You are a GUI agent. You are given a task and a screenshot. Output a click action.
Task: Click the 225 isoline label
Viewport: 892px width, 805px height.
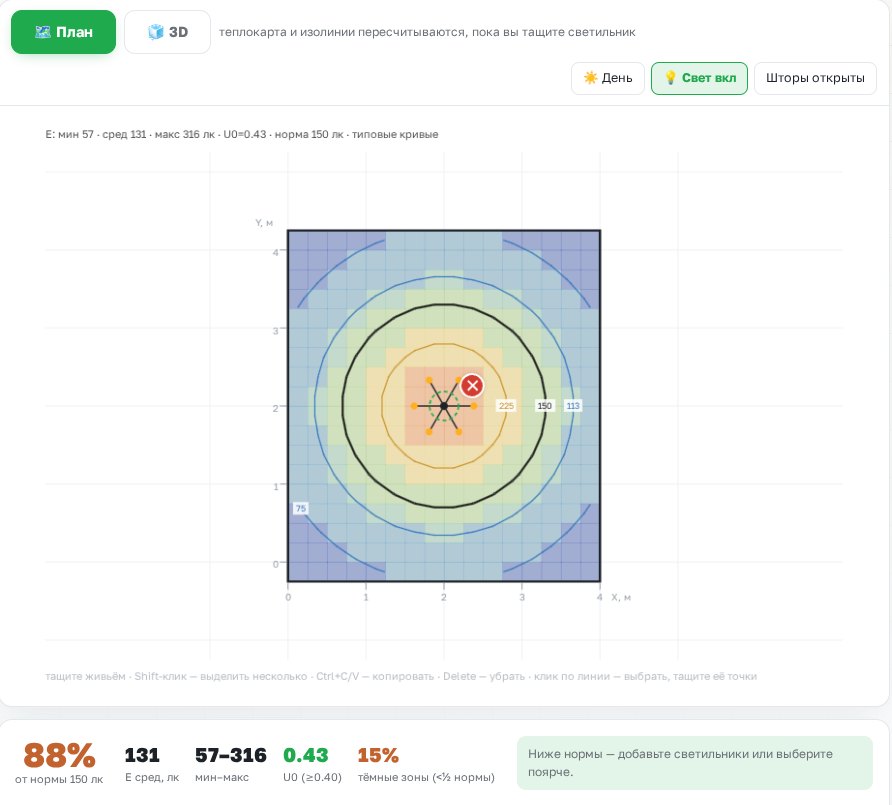click(506, 406)
